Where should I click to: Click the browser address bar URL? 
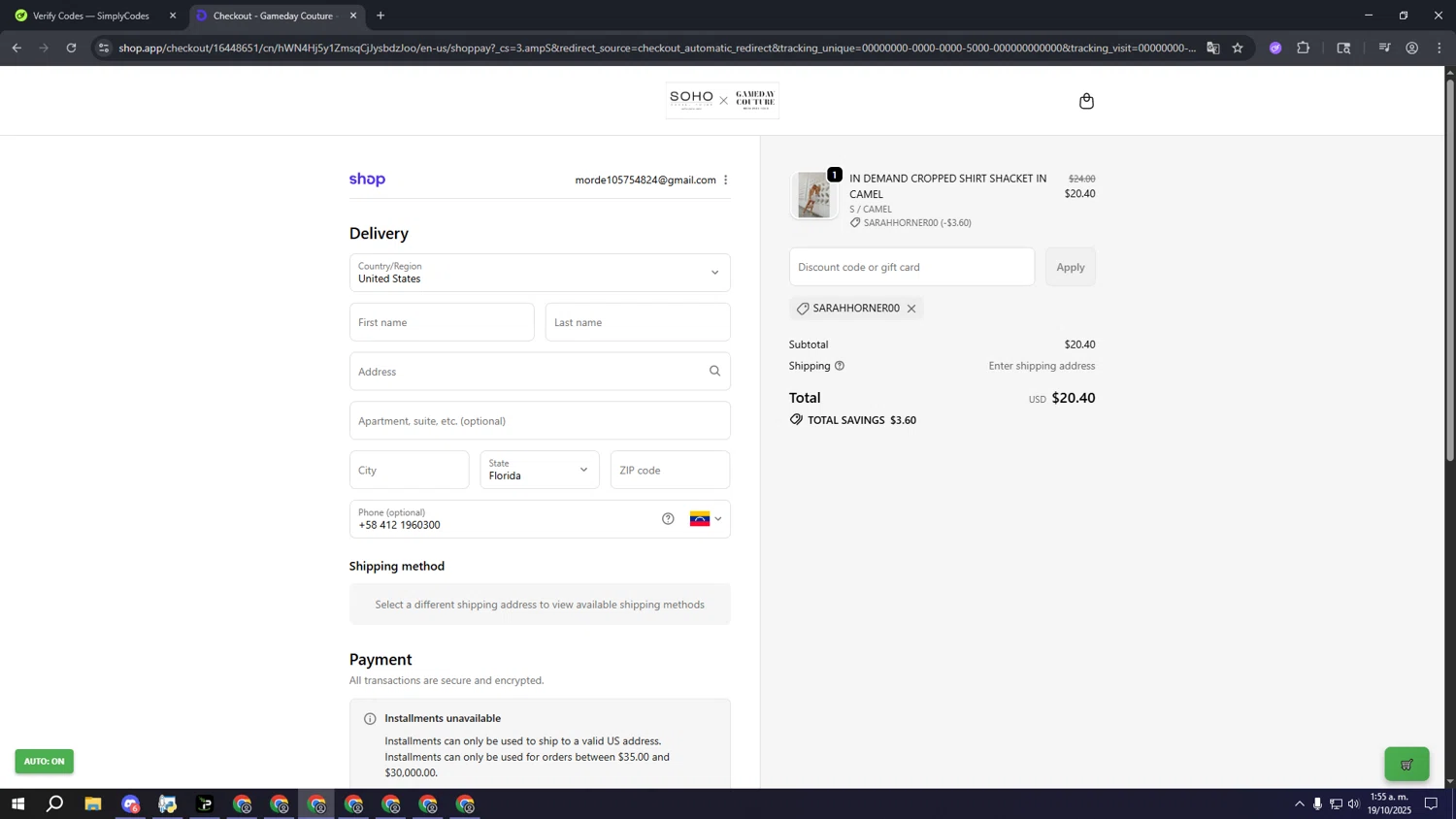coord(656,48)
